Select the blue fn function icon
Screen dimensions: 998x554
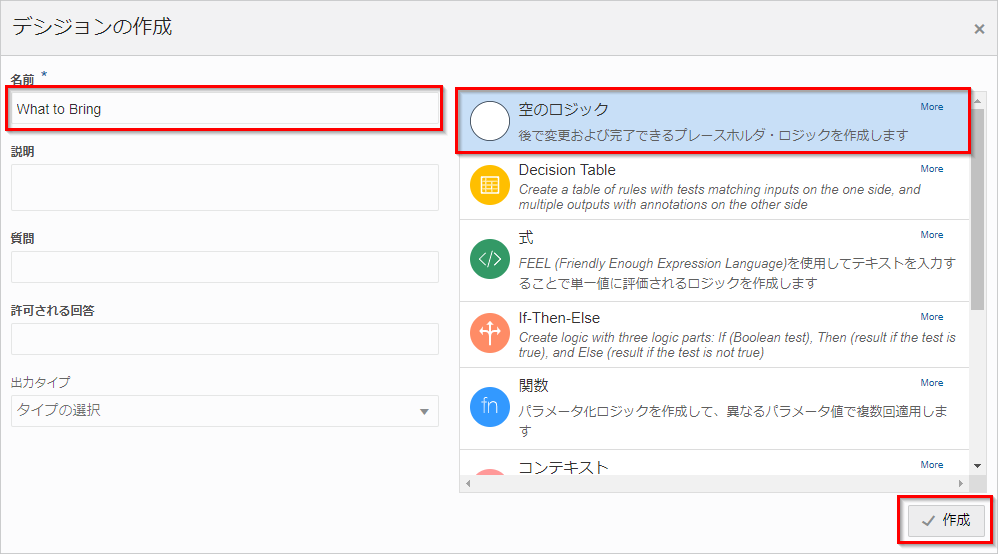(x=489, y=407)
